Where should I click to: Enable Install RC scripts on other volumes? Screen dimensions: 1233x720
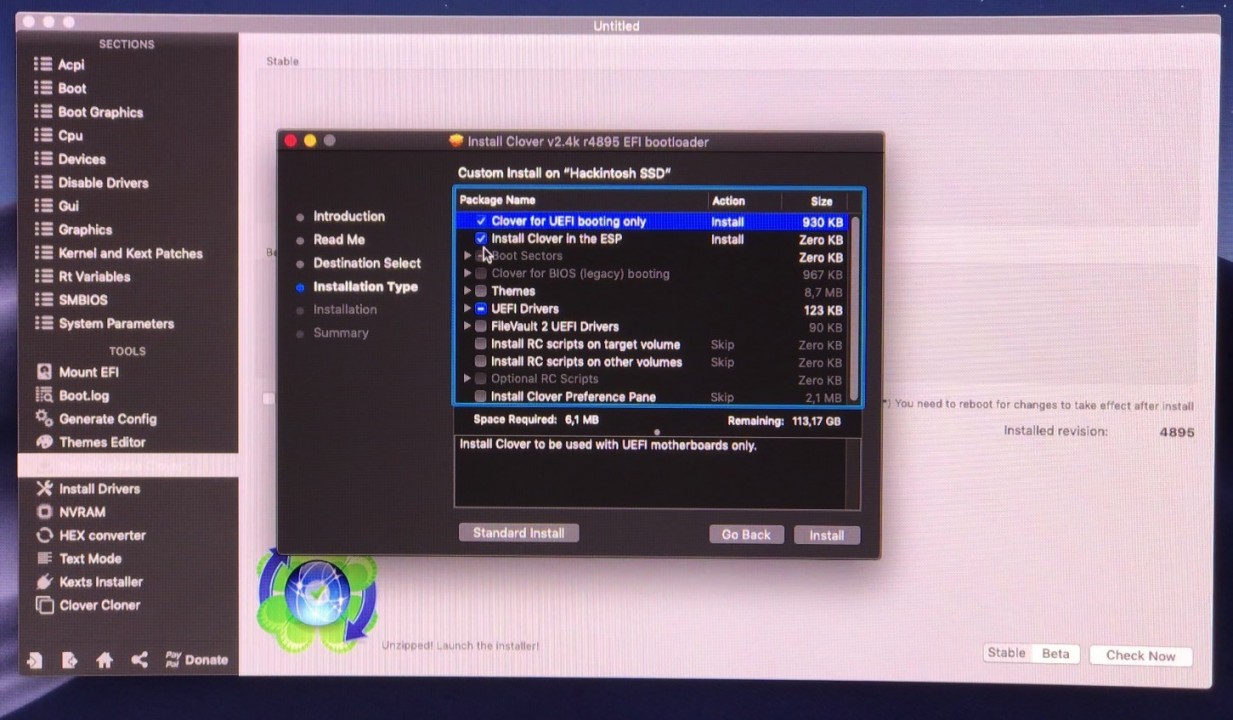click(x=481, y=362)
